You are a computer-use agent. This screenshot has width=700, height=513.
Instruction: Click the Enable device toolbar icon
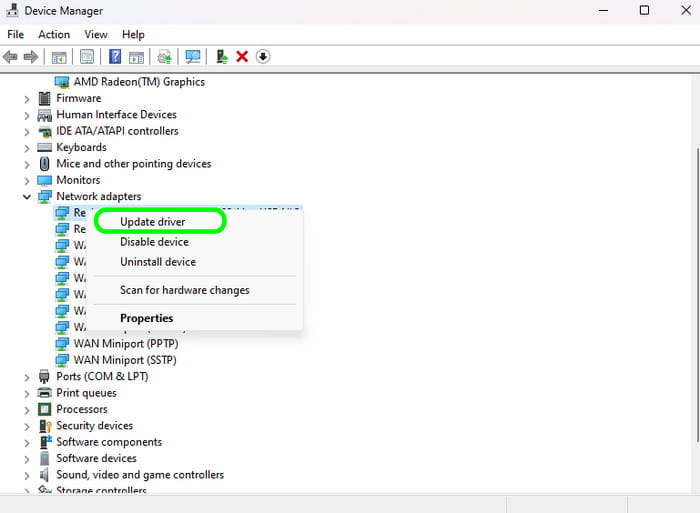221,57
